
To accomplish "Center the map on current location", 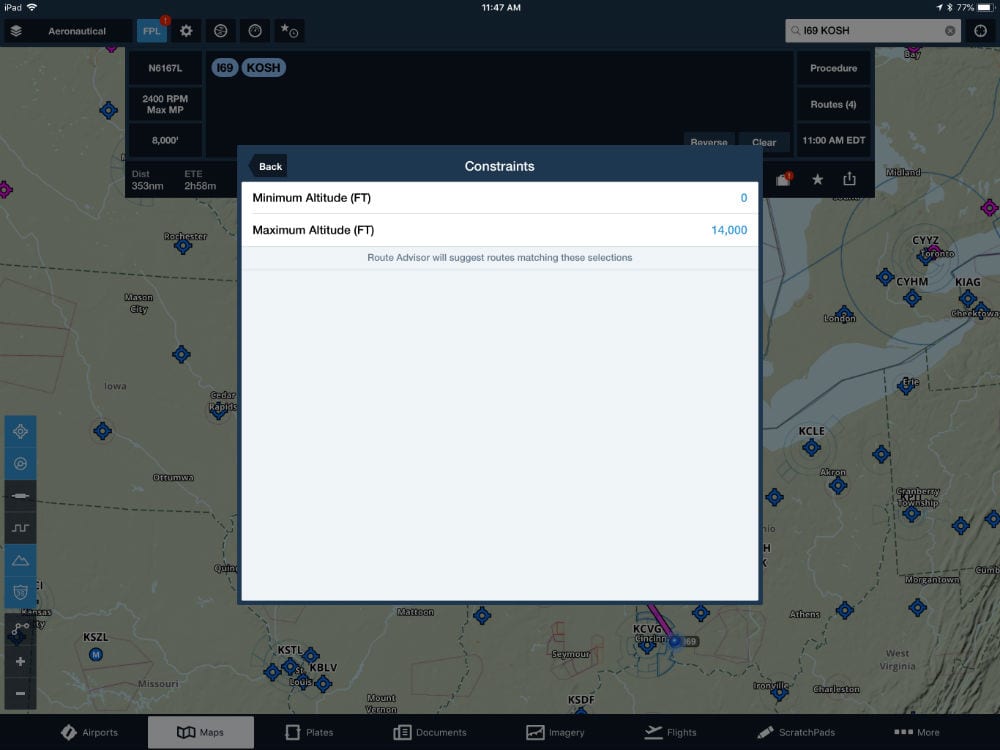I will [20, 431].
